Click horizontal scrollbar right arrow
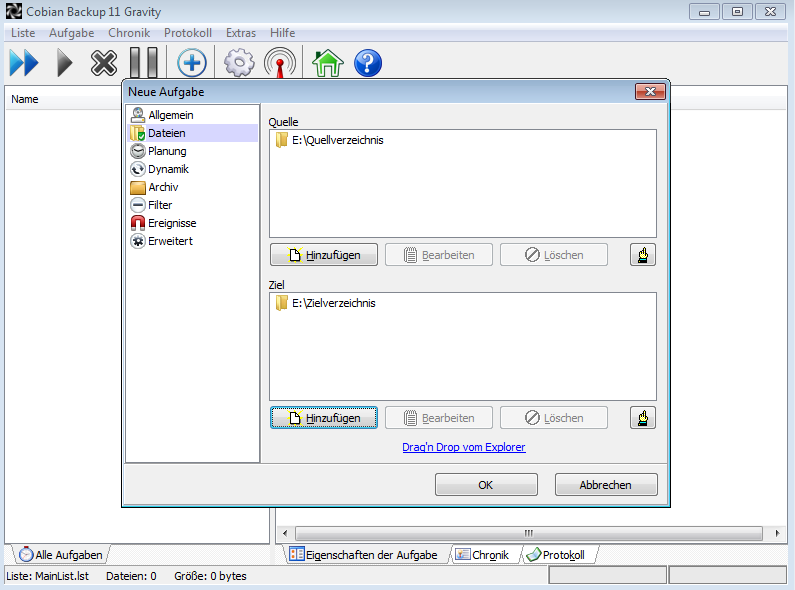Screen dimensions: 795x590 pyautogui.click(x=777, y=533)
